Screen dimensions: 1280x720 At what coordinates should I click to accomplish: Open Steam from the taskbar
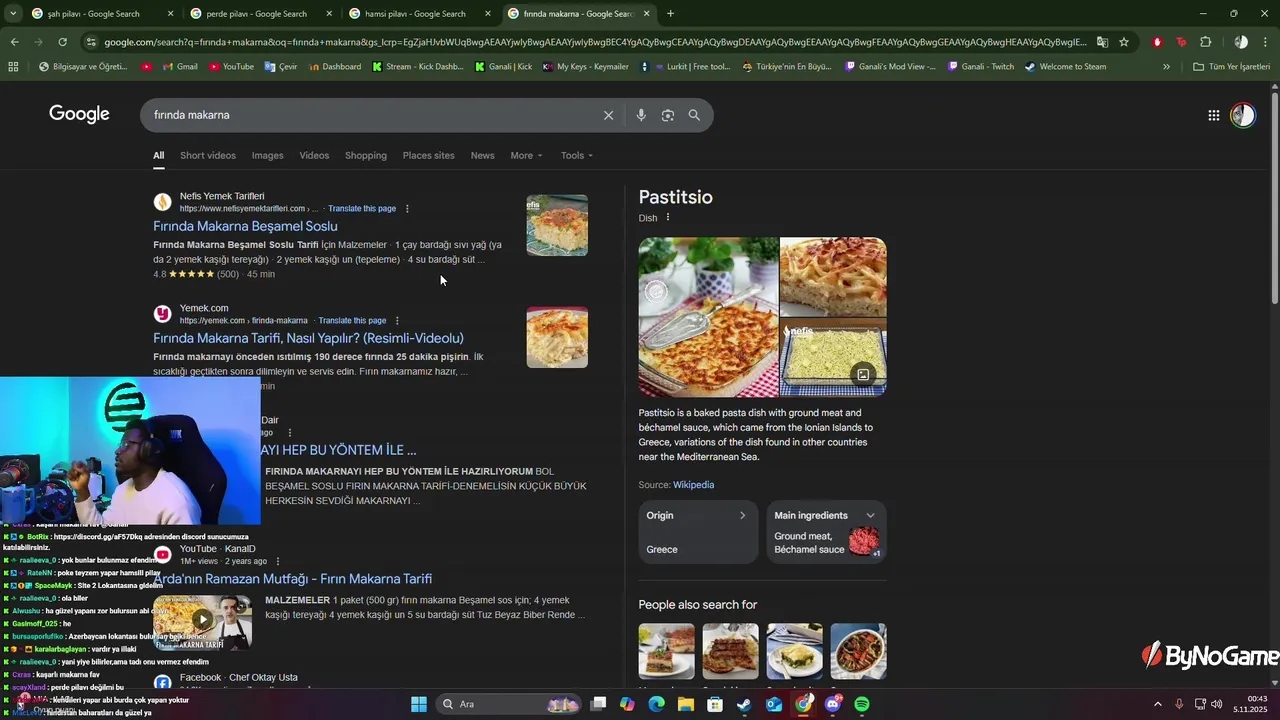744,704
